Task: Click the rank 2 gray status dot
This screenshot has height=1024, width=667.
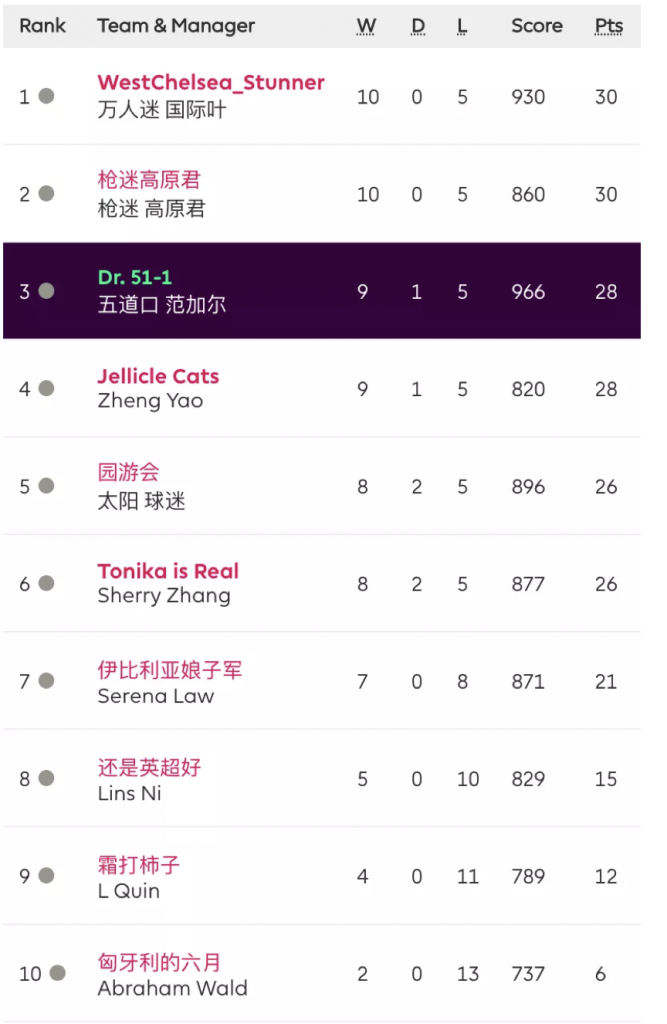Action: [x=46, y=194]
